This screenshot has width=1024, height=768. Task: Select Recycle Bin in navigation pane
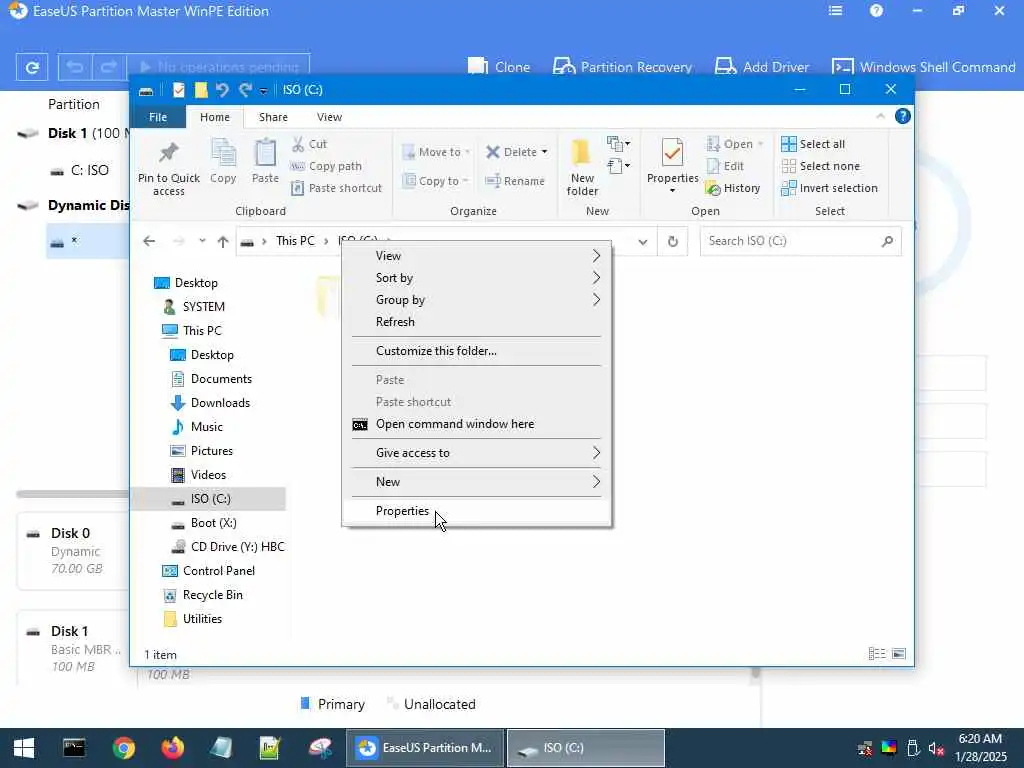(202, 595)
